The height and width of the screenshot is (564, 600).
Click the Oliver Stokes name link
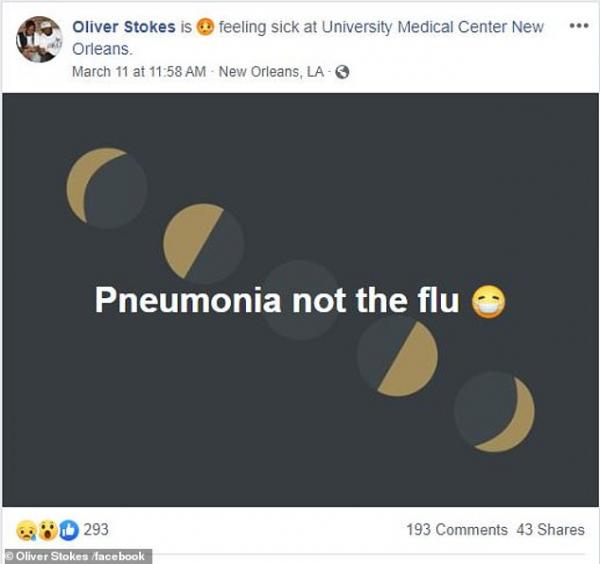tap(124, 28)
